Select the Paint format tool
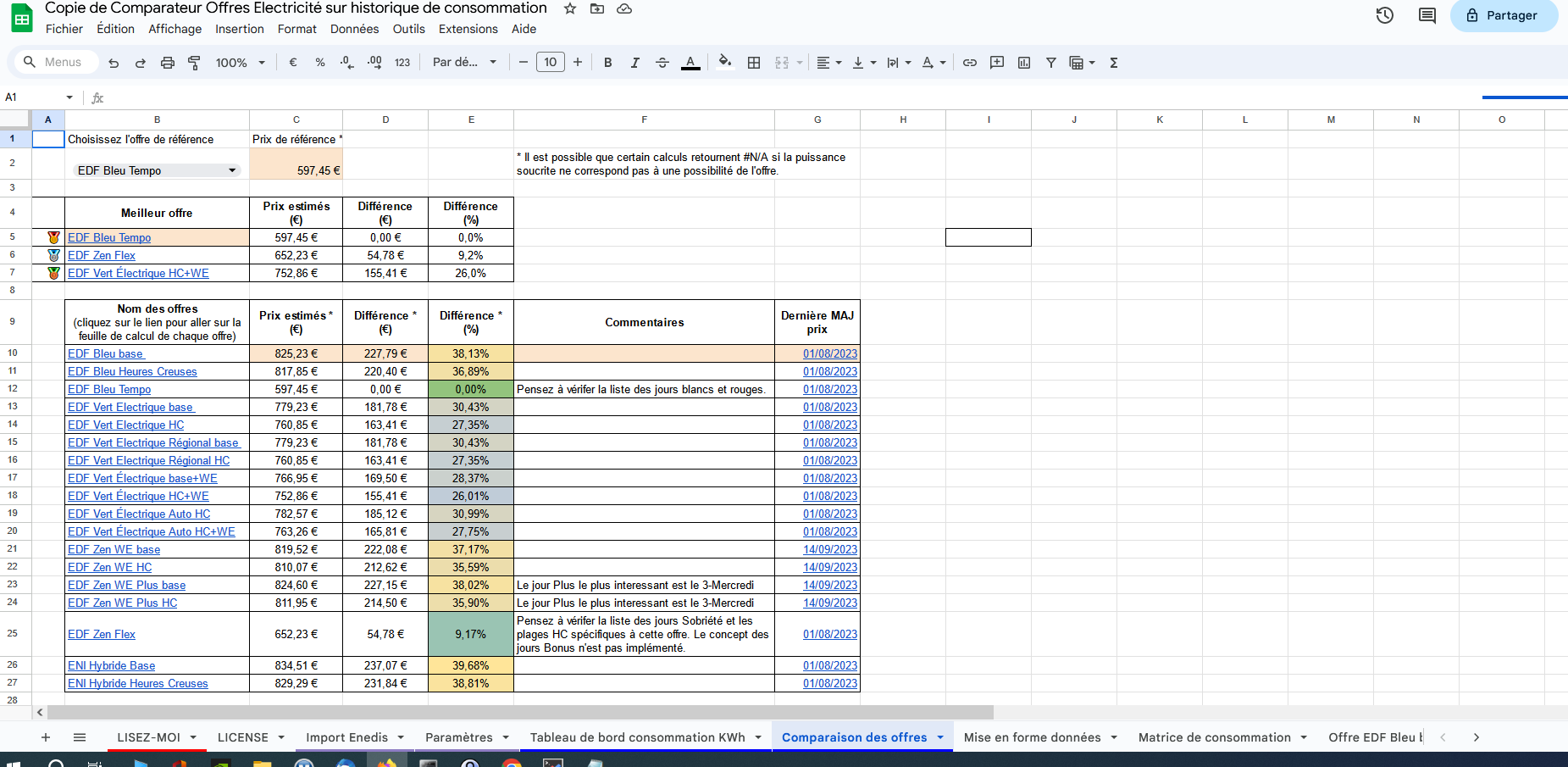1568x767 pixels. tap(194, 63)
